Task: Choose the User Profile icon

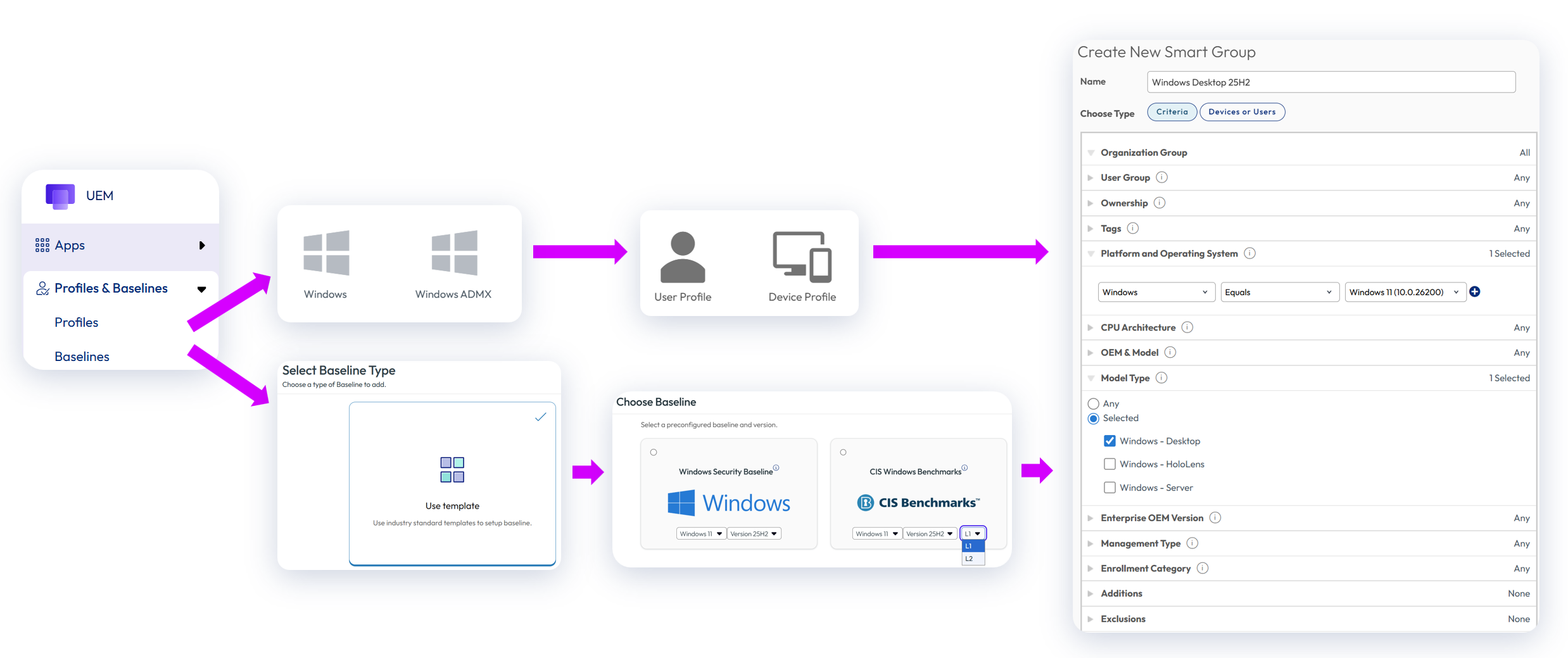Action: pyautogui.click(x=682, y=257)
